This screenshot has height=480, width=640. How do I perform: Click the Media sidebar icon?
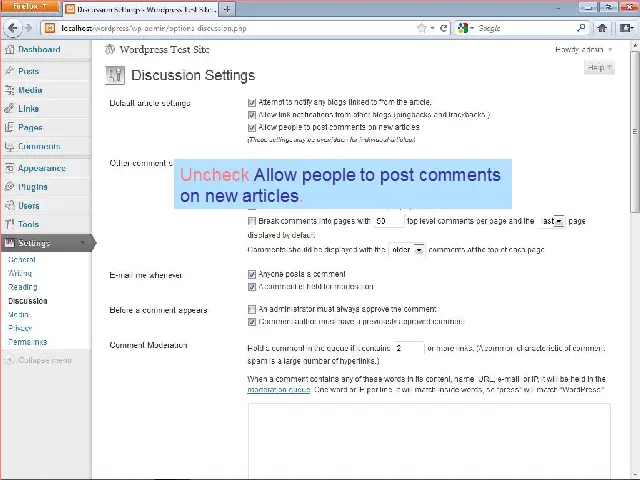coord(9,90)
